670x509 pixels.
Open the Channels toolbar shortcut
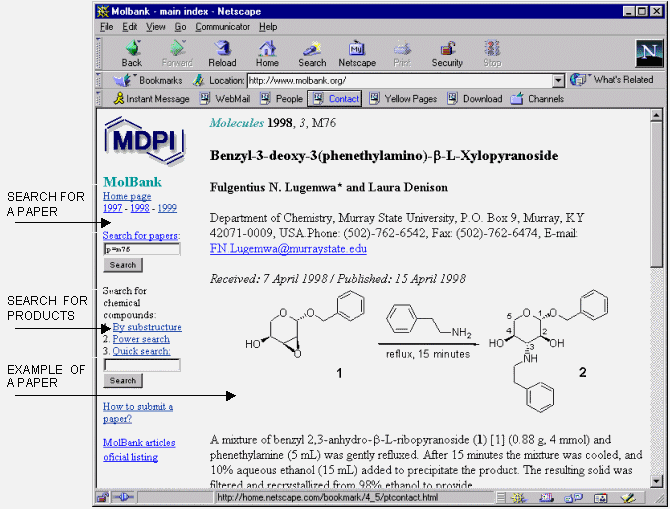537,99
